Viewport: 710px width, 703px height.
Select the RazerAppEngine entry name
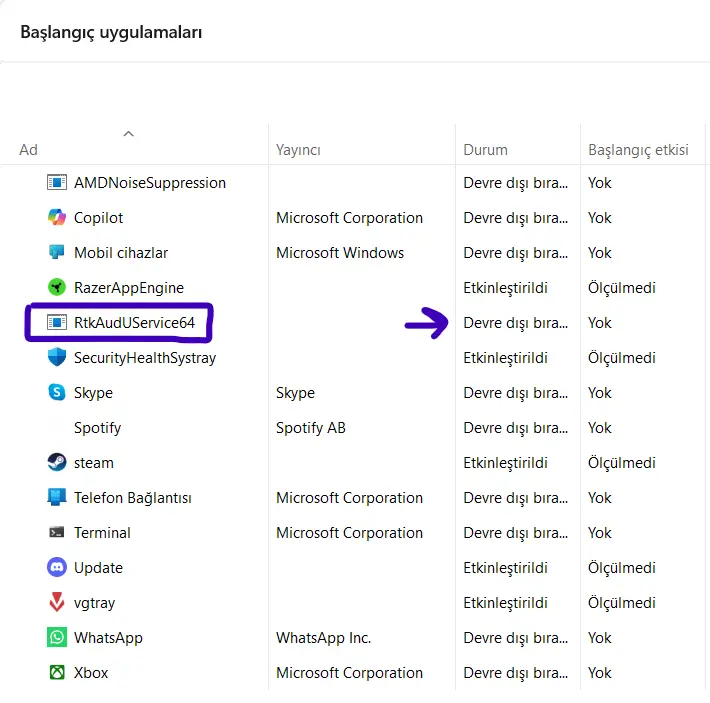click(x=129, y=288)
